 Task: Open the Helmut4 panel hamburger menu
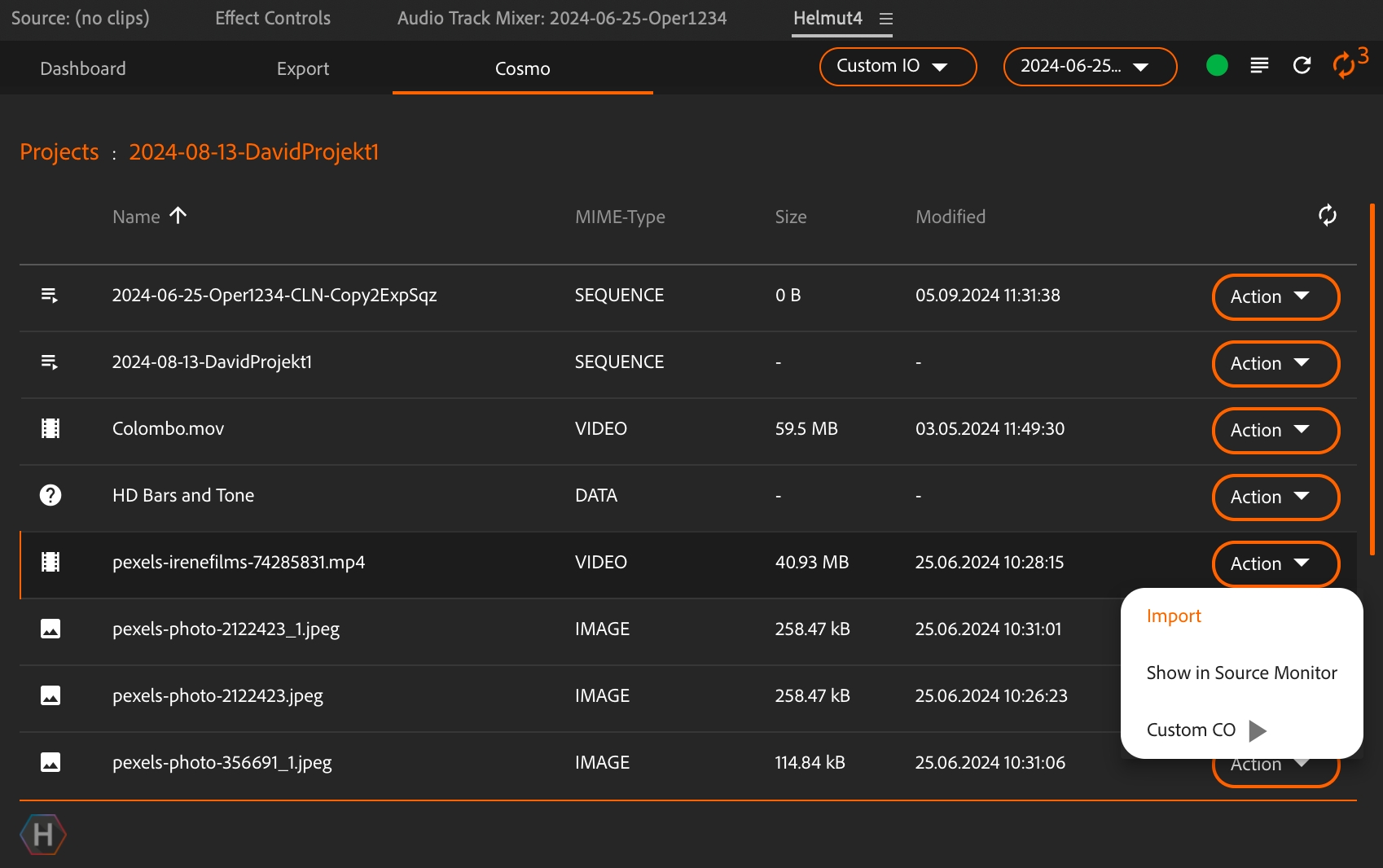point(886,19)
